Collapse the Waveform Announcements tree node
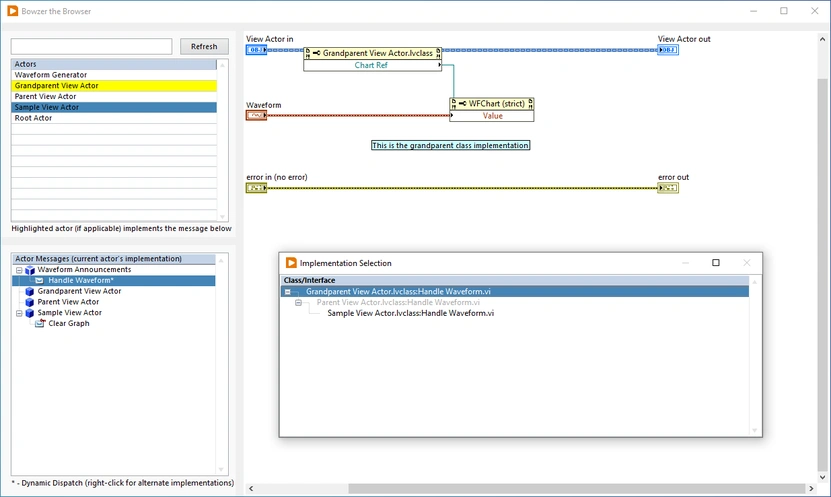831x497 pixels. point(19,270)
